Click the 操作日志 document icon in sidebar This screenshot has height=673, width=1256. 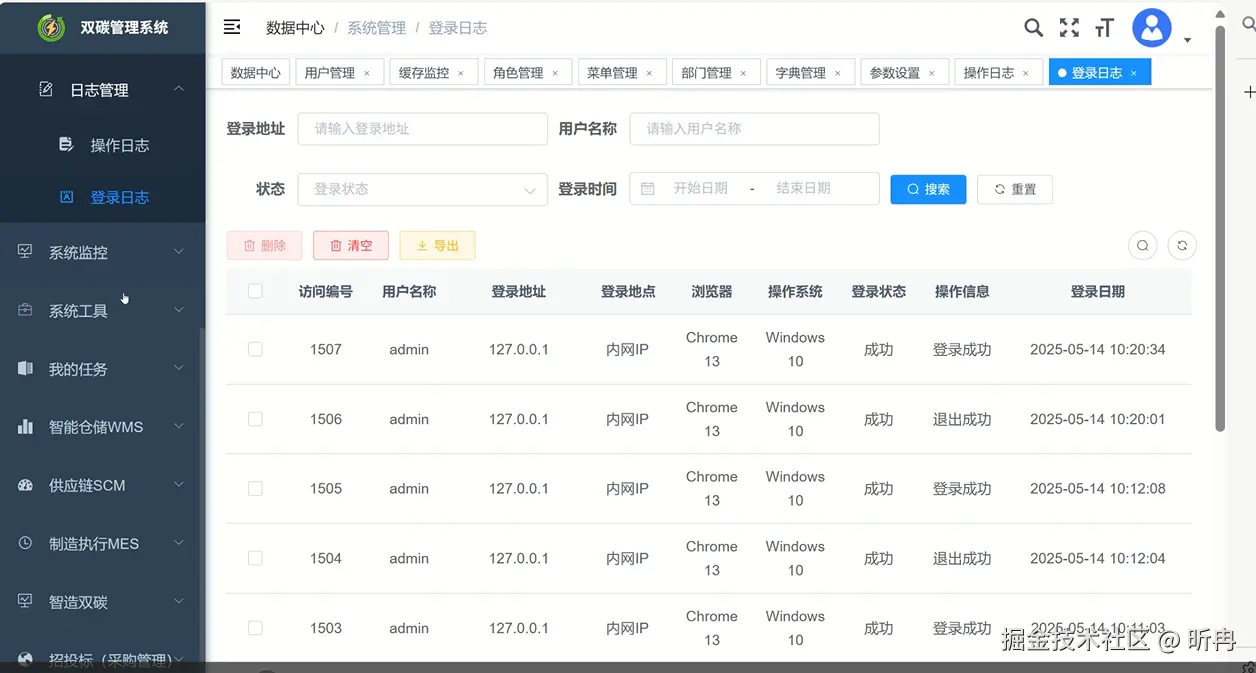click(x=66, y=144)
